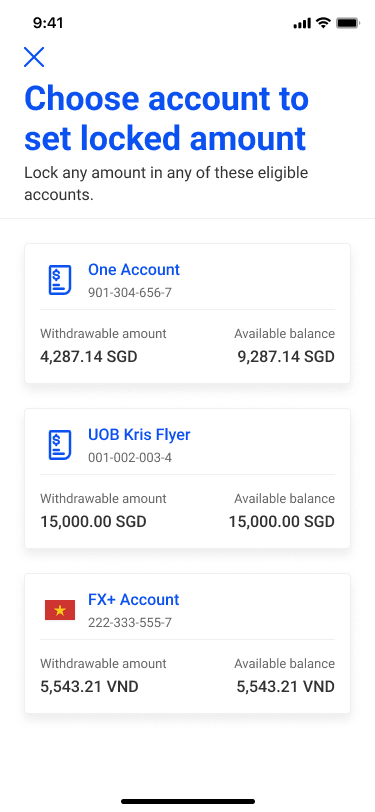Tap the Wi-Fi status icon
375x812 pixels.
click(x=324, y=23)
